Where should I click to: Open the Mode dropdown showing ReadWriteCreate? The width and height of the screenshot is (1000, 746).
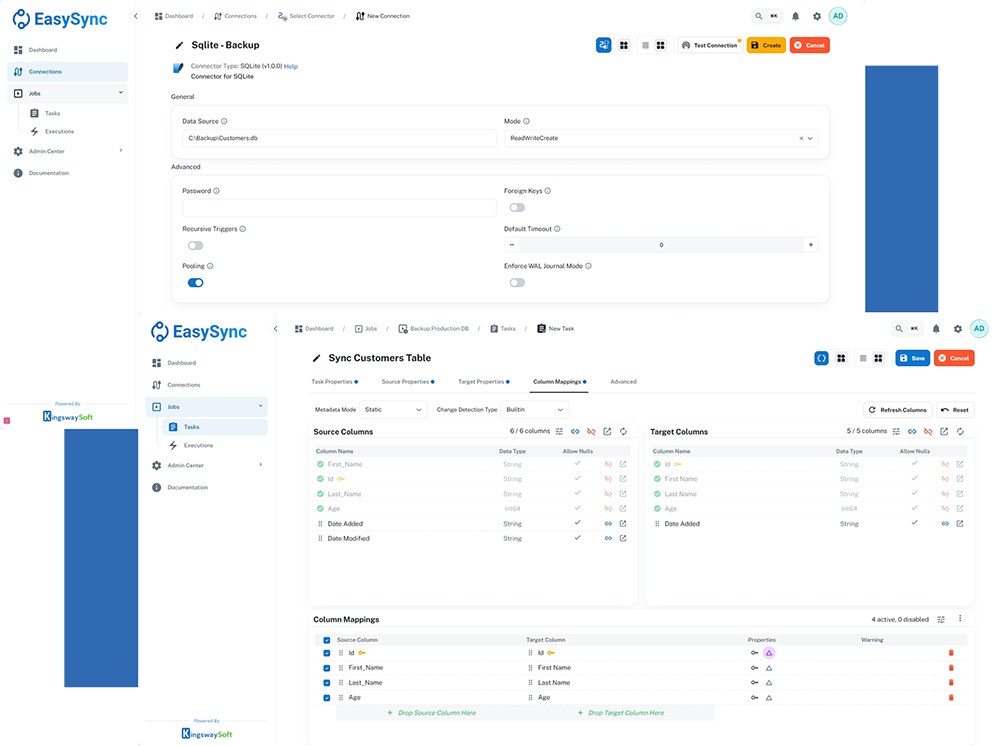(661, 138)
